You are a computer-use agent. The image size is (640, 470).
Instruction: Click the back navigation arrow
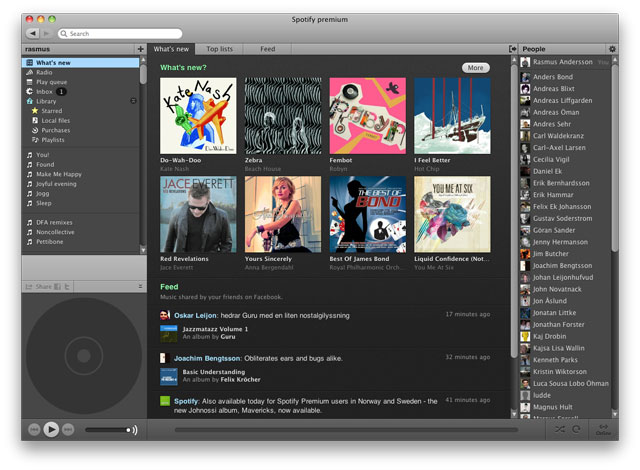point(33,33)
